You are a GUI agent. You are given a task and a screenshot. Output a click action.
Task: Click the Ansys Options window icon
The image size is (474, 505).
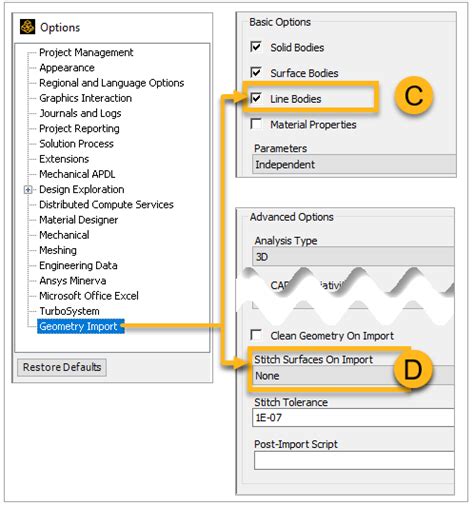pyautogui.click(x=27, y=27)
